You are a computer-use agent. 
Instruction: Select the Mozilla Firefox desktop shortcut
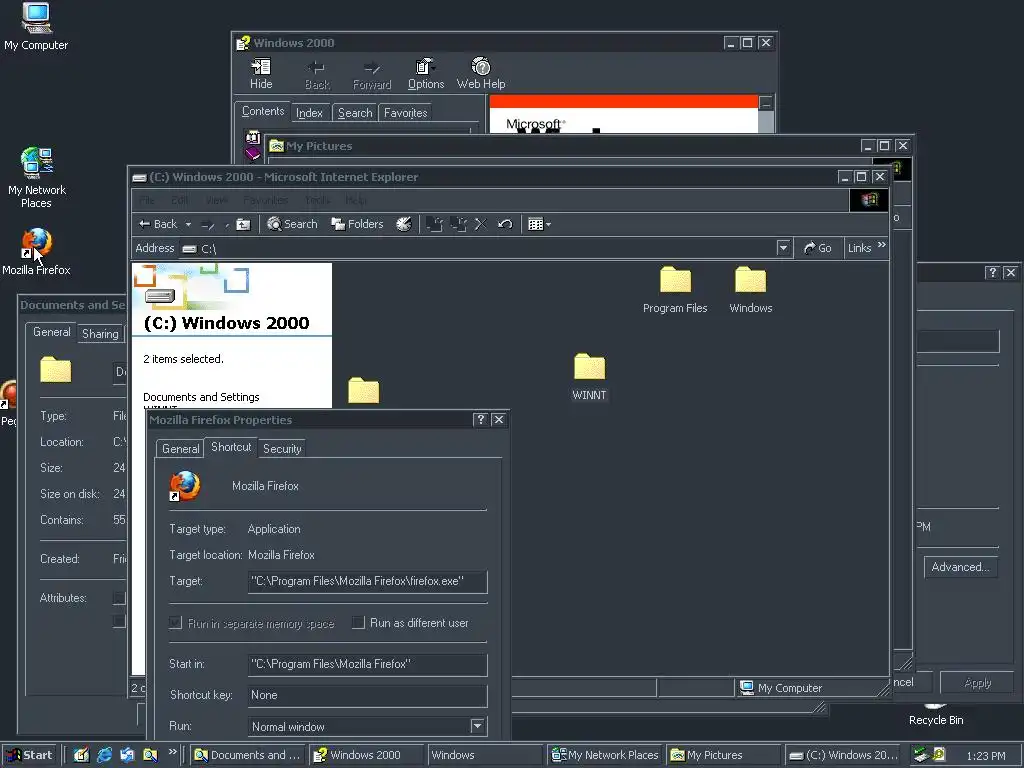click(x=36, y=244)
